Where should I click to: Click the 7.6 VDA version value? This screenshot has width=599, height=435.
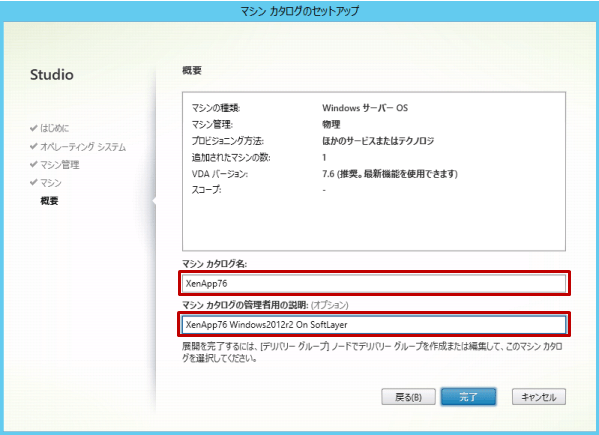390,174
